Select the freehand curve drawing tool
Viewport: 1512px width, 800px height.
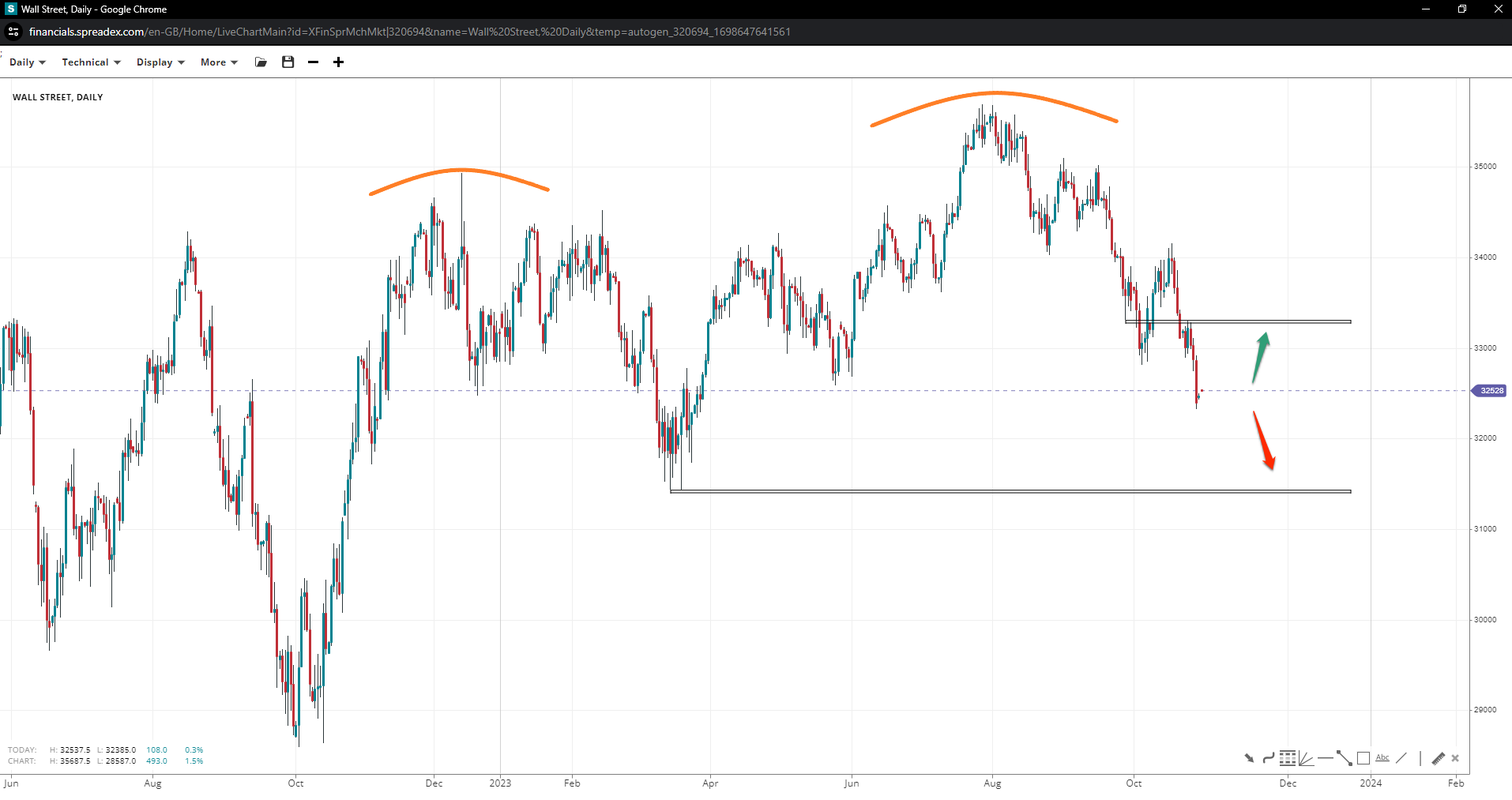point(1268,758)
